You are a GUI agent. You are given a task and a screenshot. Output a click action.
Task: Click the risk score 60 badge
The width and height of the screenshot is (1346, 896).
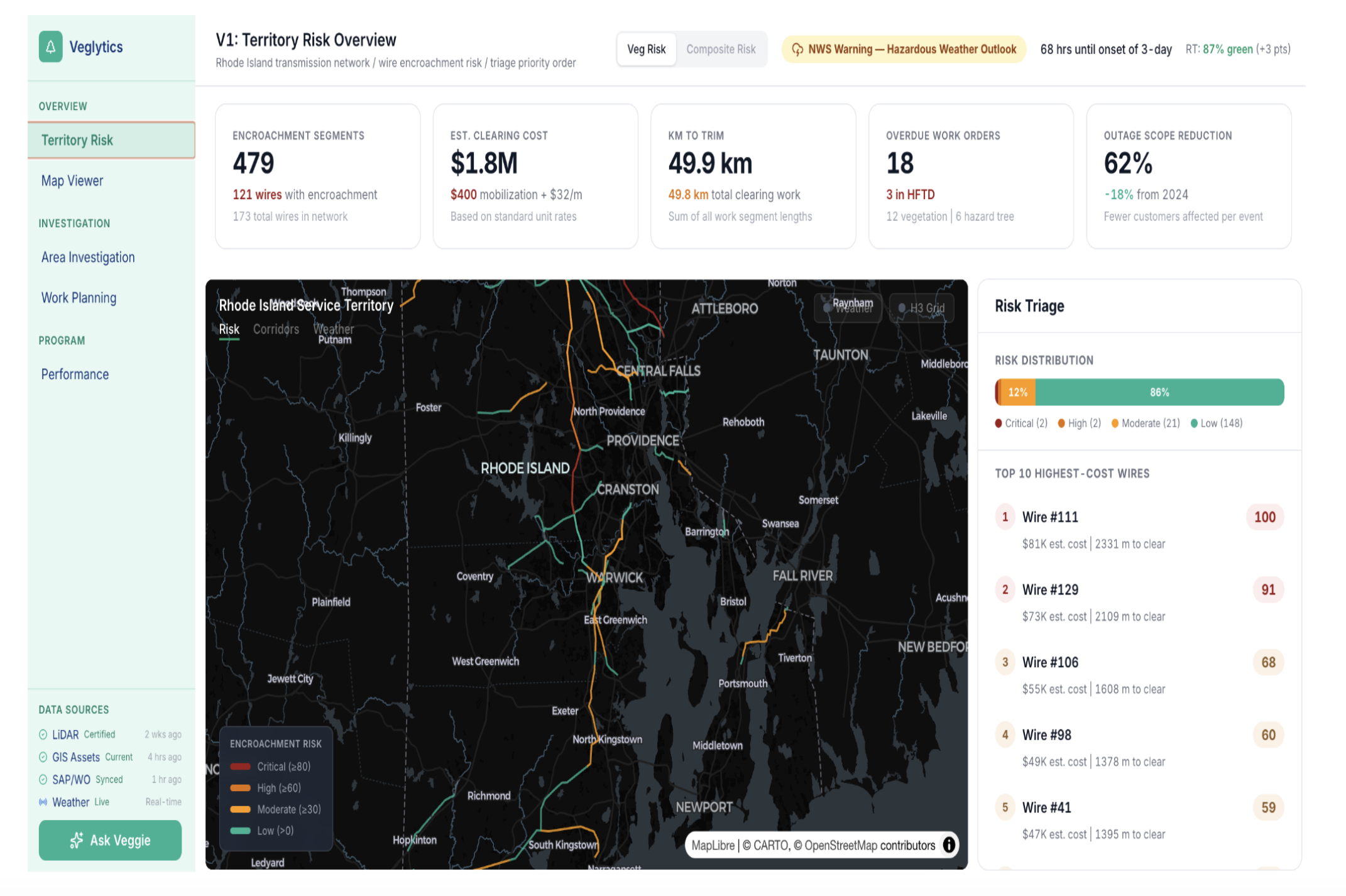coord(1268,735)
